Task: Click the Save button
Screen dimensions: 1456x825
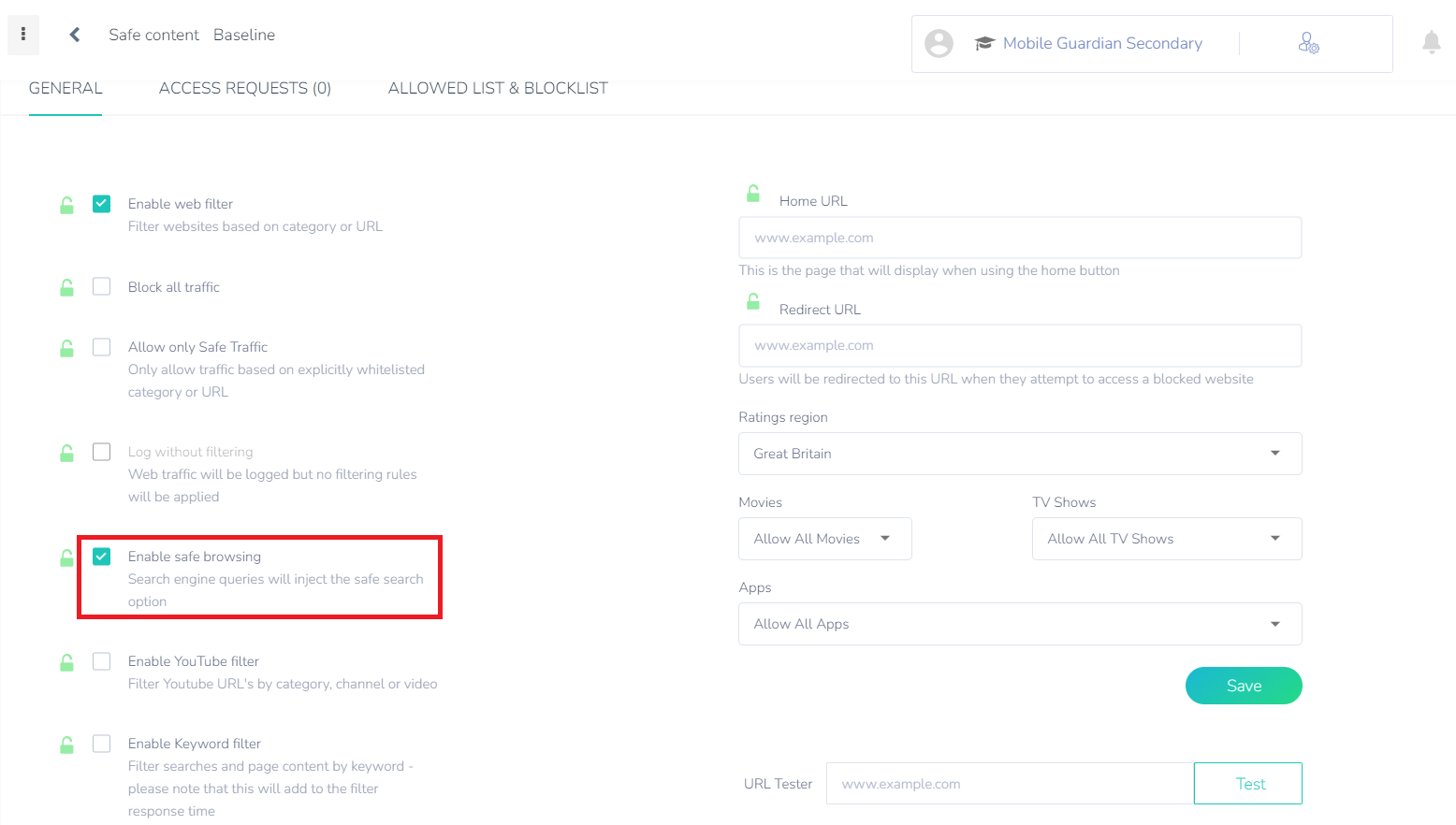Action: coord(1244,686)
